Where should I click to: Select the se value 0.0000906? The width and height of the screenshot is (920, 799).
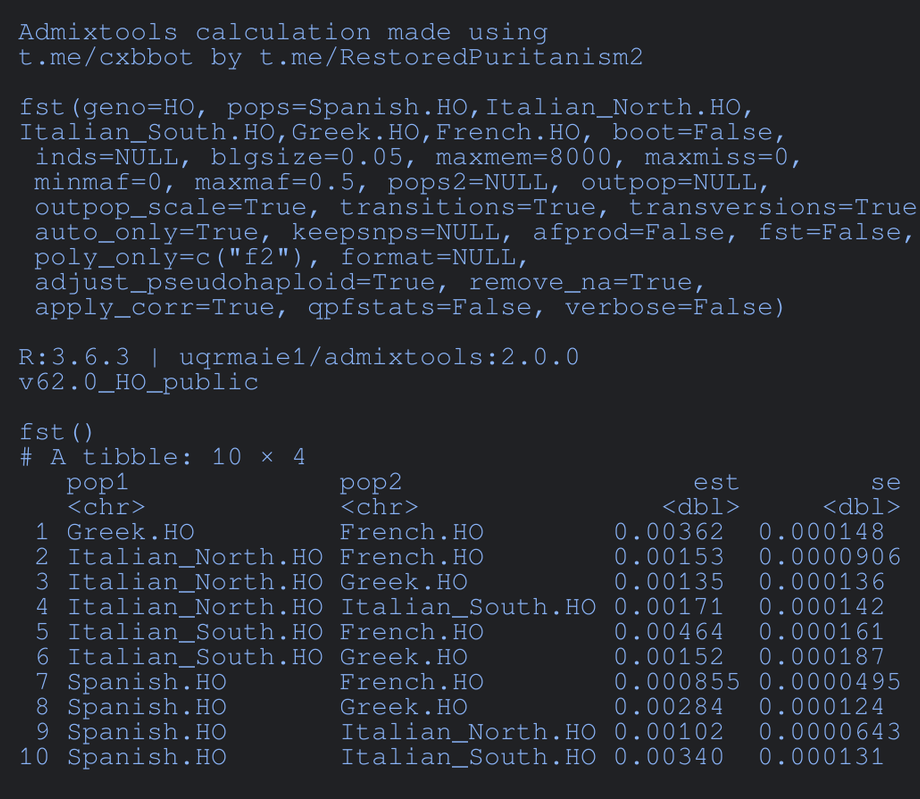tap(829, 557)
